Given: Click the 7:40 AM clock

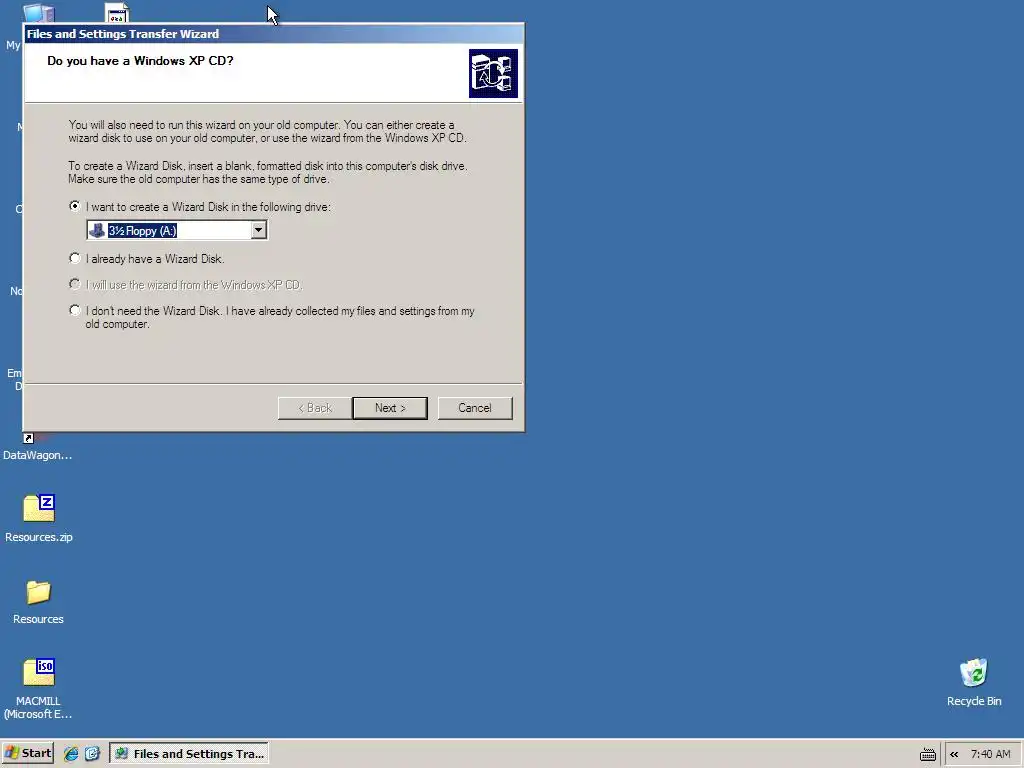Looking at the screenshot, I should (990, 754).
